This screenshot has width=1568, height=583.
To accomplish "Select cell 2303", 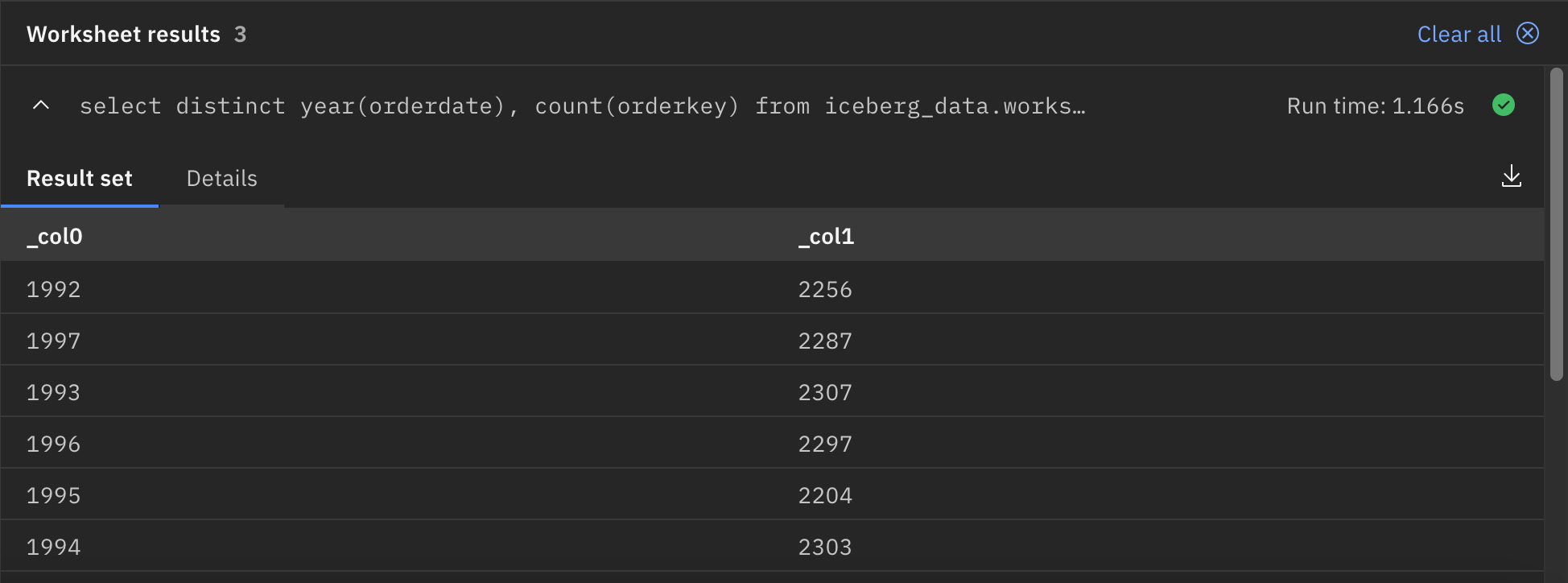I will (825, 547).
